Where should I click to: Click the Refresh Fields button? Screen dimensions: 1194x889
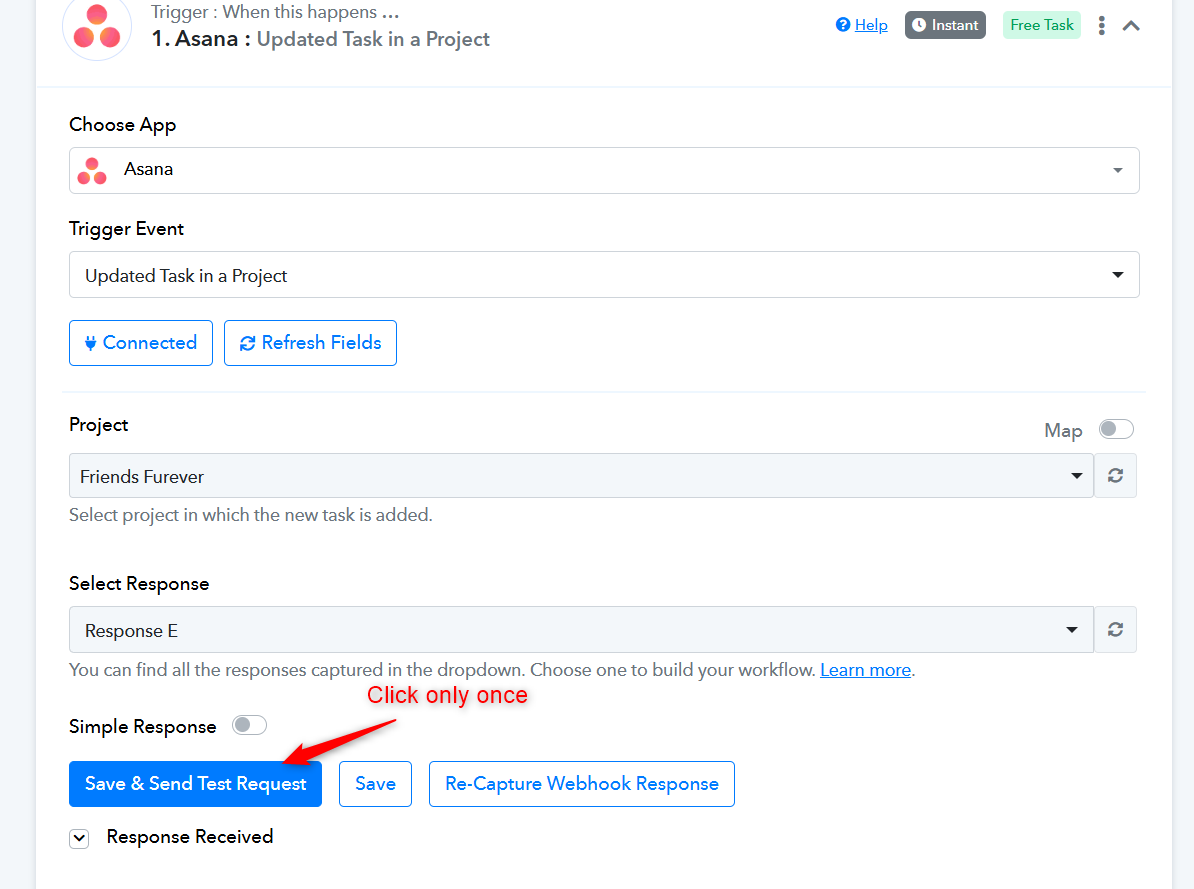(x=310, y=343)
